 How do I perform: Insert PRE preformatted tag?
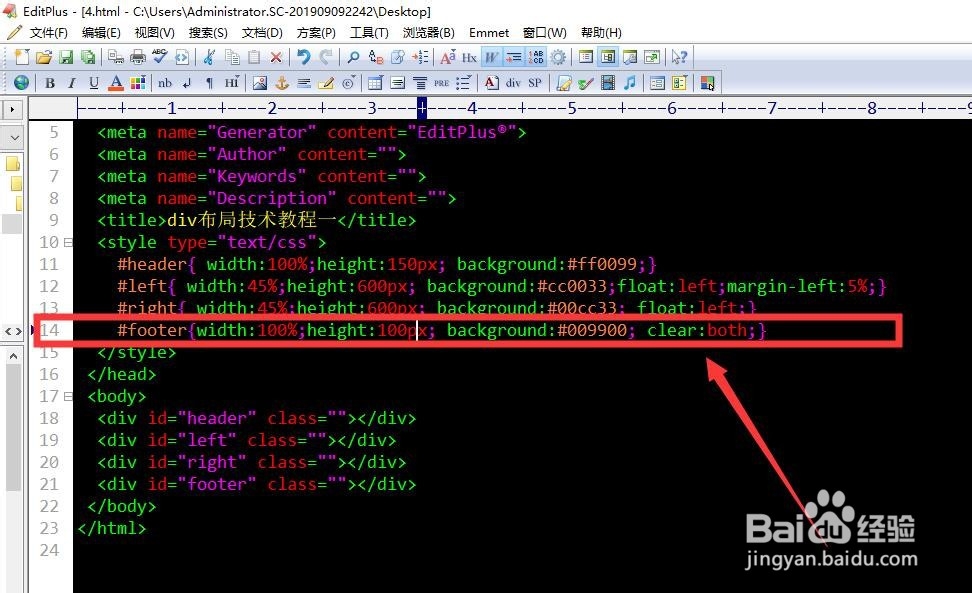[441, 82]
